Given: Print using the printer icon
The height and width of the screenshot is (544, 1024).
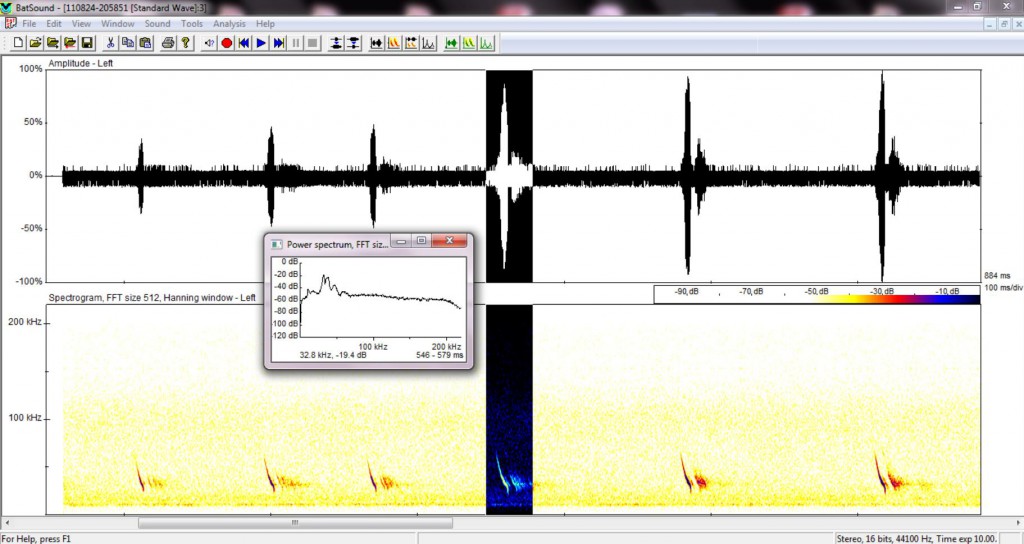Looking at the screenshot, I should (168, 43).
